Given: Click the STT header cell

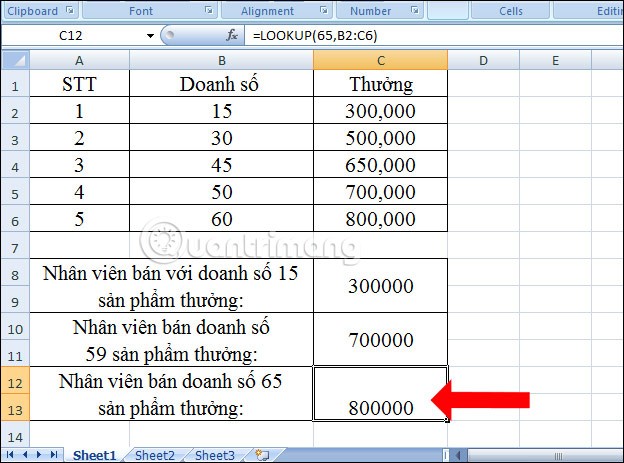Looking at the screenshot, I should 79,84.
